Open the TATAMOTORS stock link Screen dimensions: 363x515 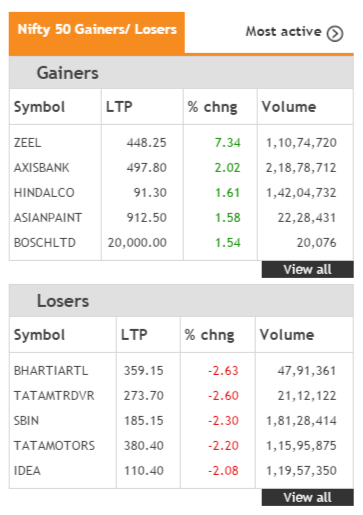[x=54, y=446]
